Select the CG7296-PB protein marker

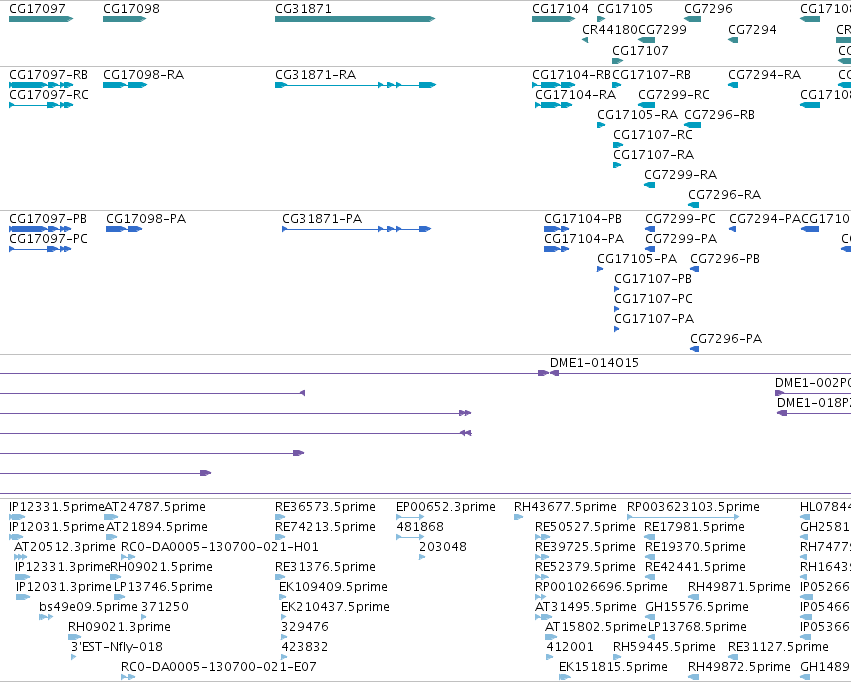coord(695,269)
